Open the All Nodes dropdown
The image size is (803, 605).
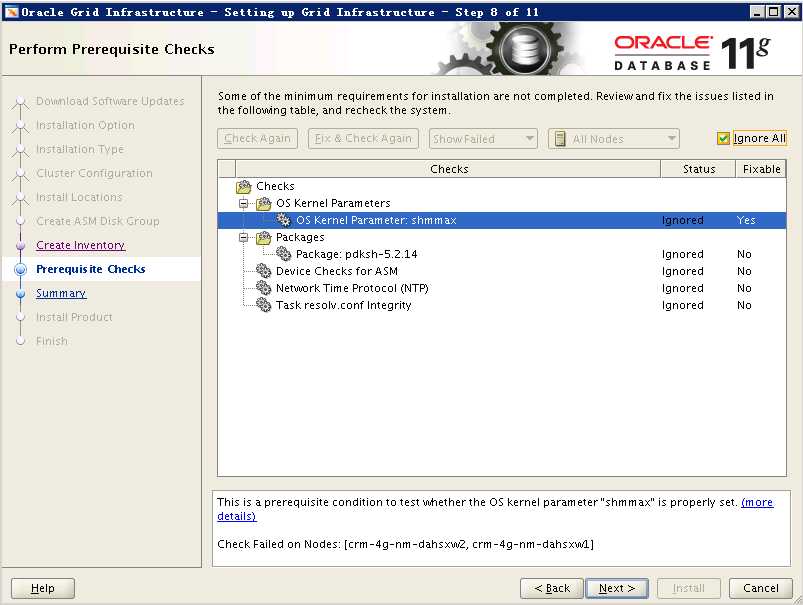coord(614,139)
